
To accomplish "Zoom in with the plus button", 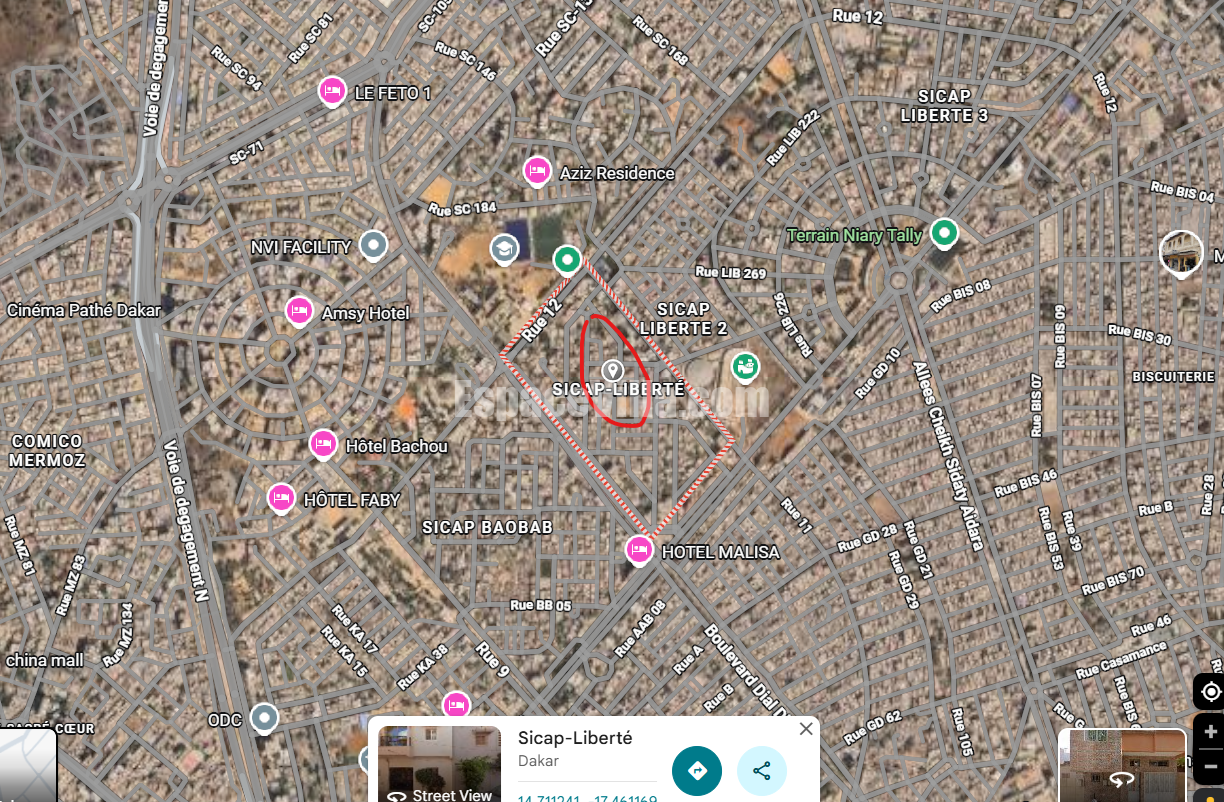I will [1210, 731].
